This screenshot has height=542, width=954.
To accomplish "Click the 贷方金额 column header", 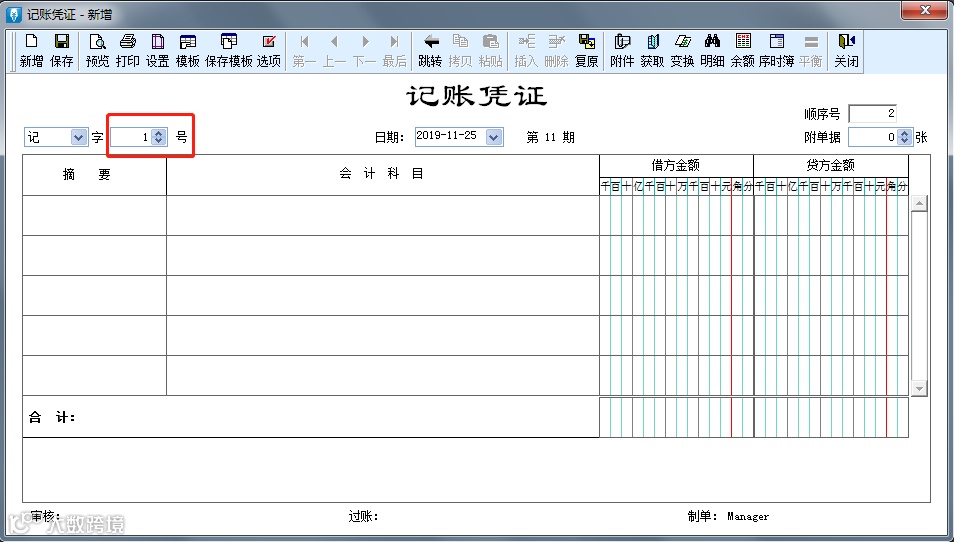I will [x=830, y=165].
